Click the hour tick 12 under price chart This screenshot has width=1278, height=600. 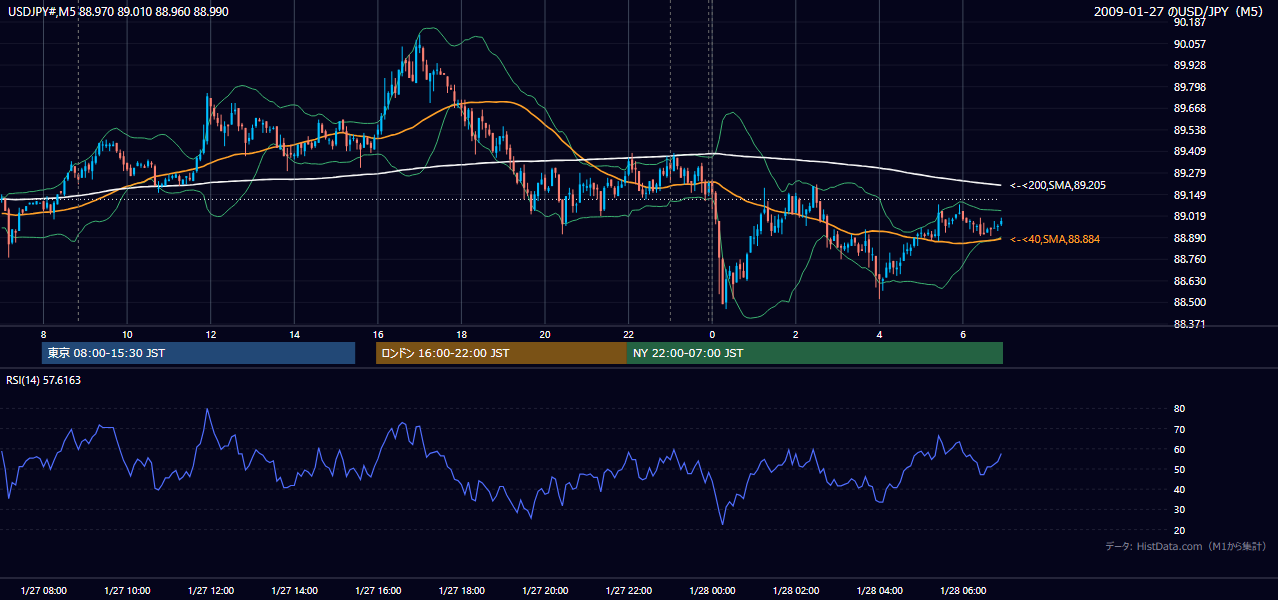tap(210, 334)
